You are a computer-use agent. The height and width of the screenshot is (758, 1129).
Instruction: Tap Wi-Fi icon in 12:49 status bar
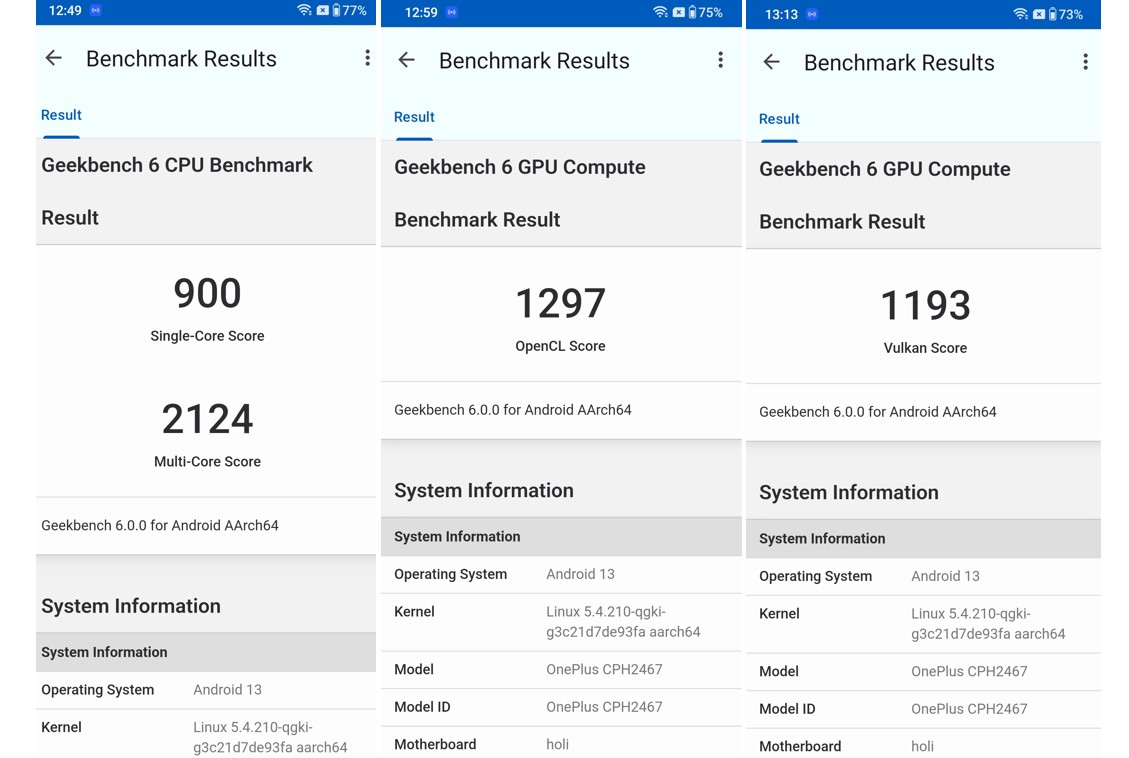tap(305, 10)
